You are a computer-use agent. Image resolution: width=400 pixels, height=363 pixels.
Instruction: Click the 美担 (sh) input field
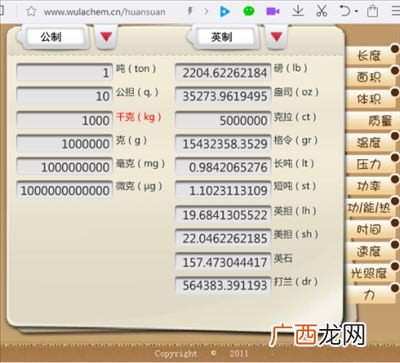223,238
